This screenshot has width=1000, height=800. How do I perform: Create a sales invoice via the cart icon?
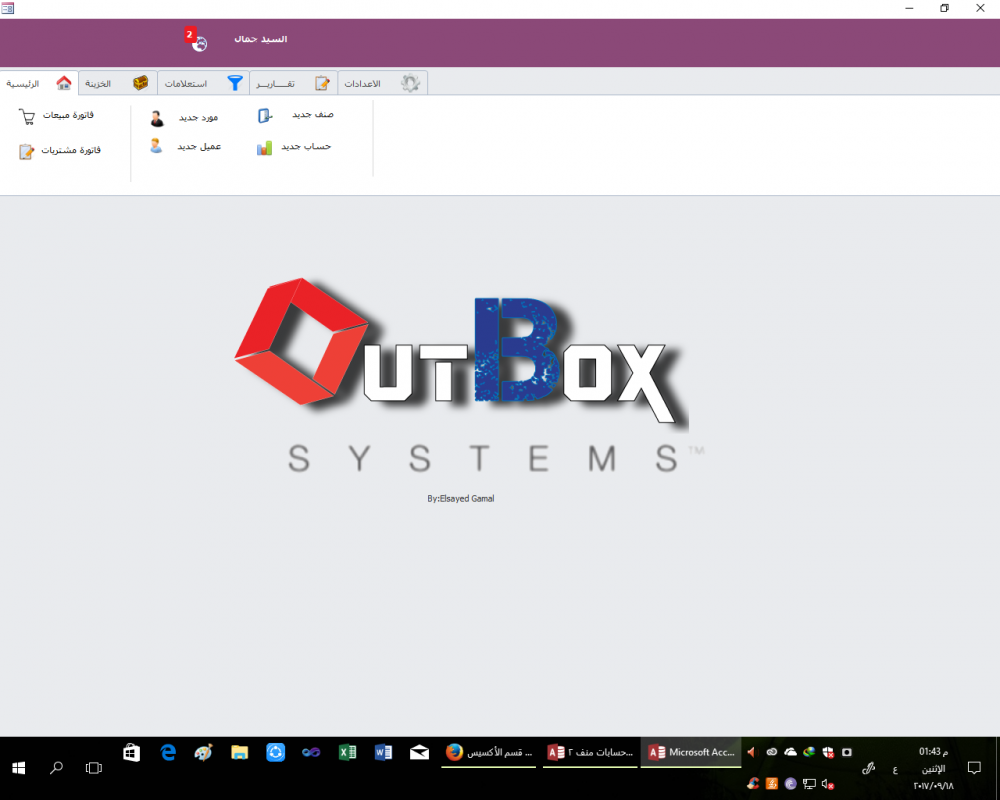pos(27,117)
